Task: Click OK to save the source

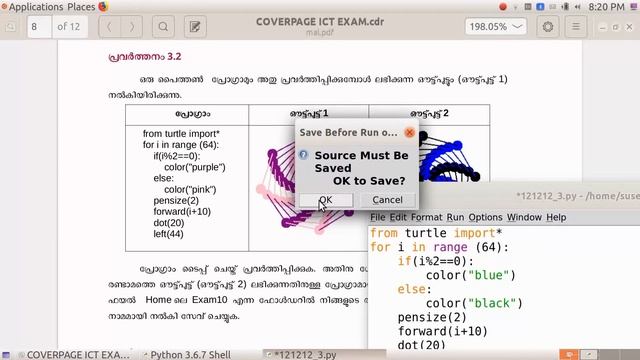Action: [326, 200]
